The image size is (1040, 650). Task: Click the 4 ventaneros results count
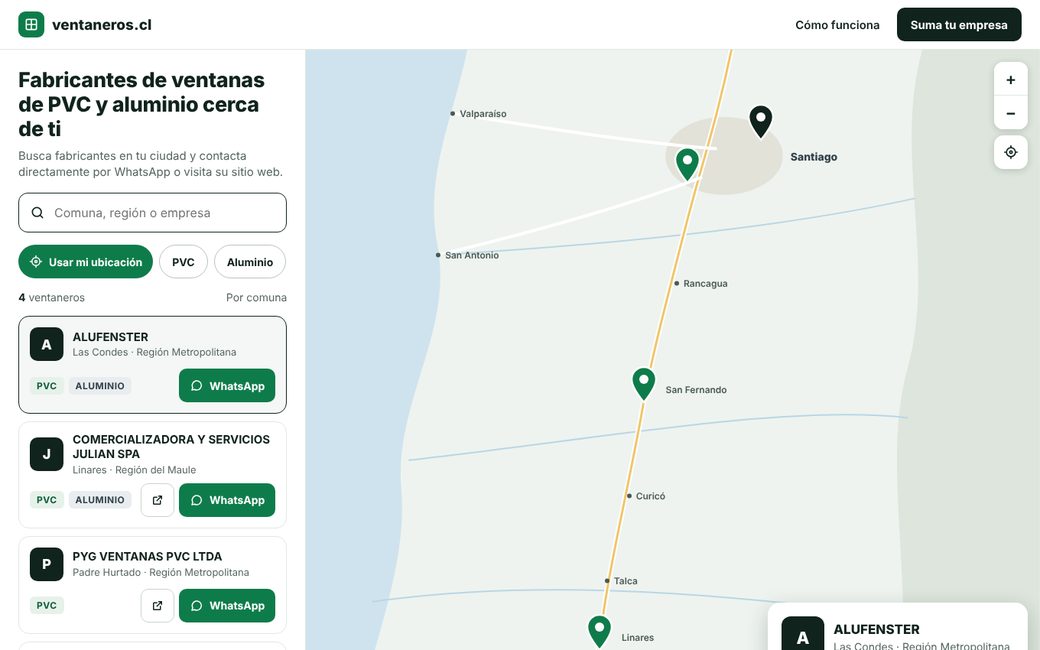[x=52, y=298]
